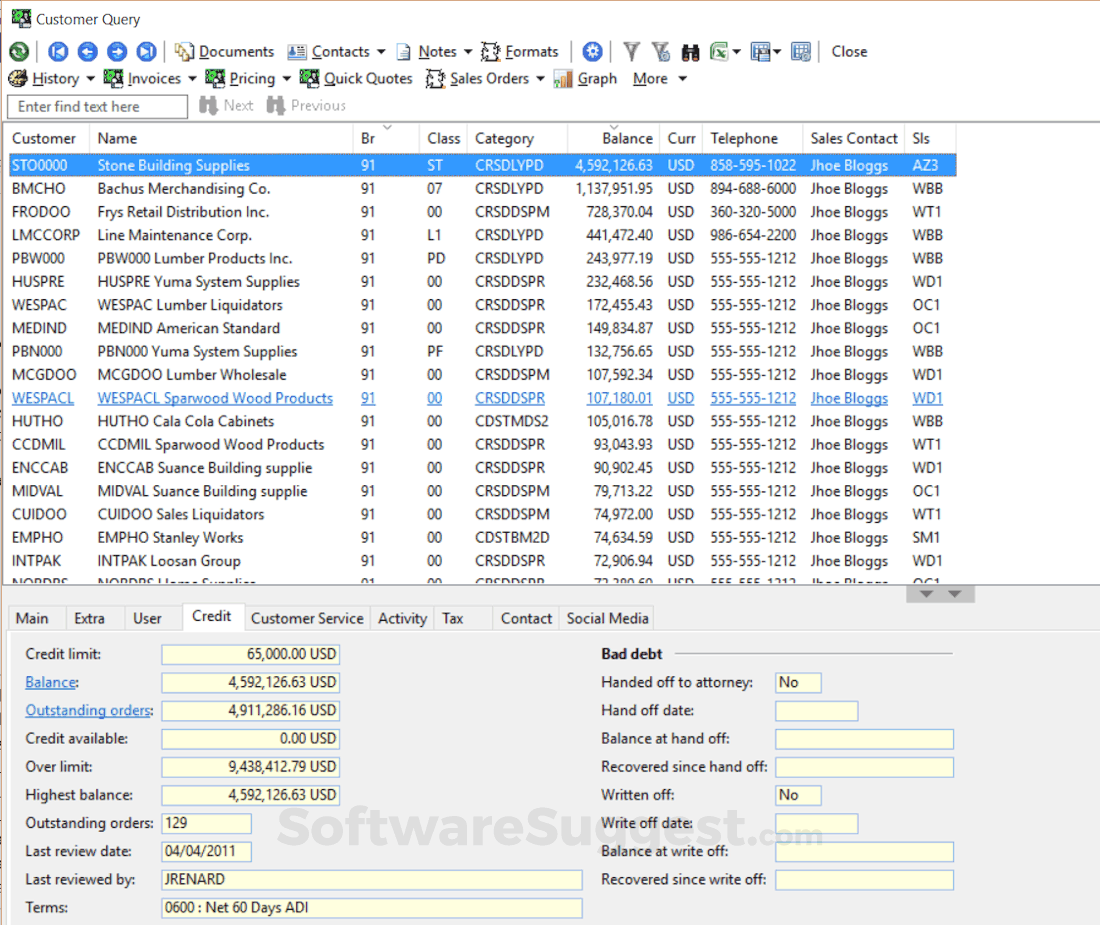Click the binoculars search icon
Viewport: 1100px width, 925px height.
click(x=690, y=52)
